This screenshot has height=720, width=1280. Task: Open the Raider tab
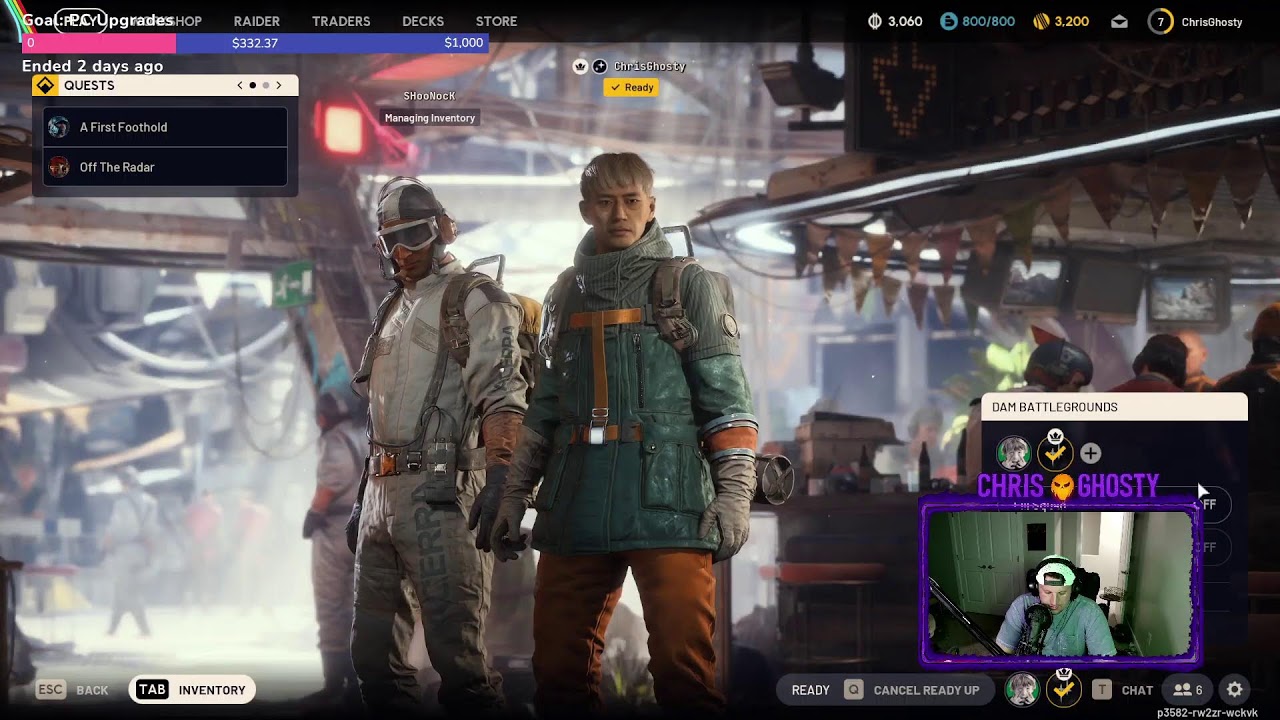pos(256,21)
